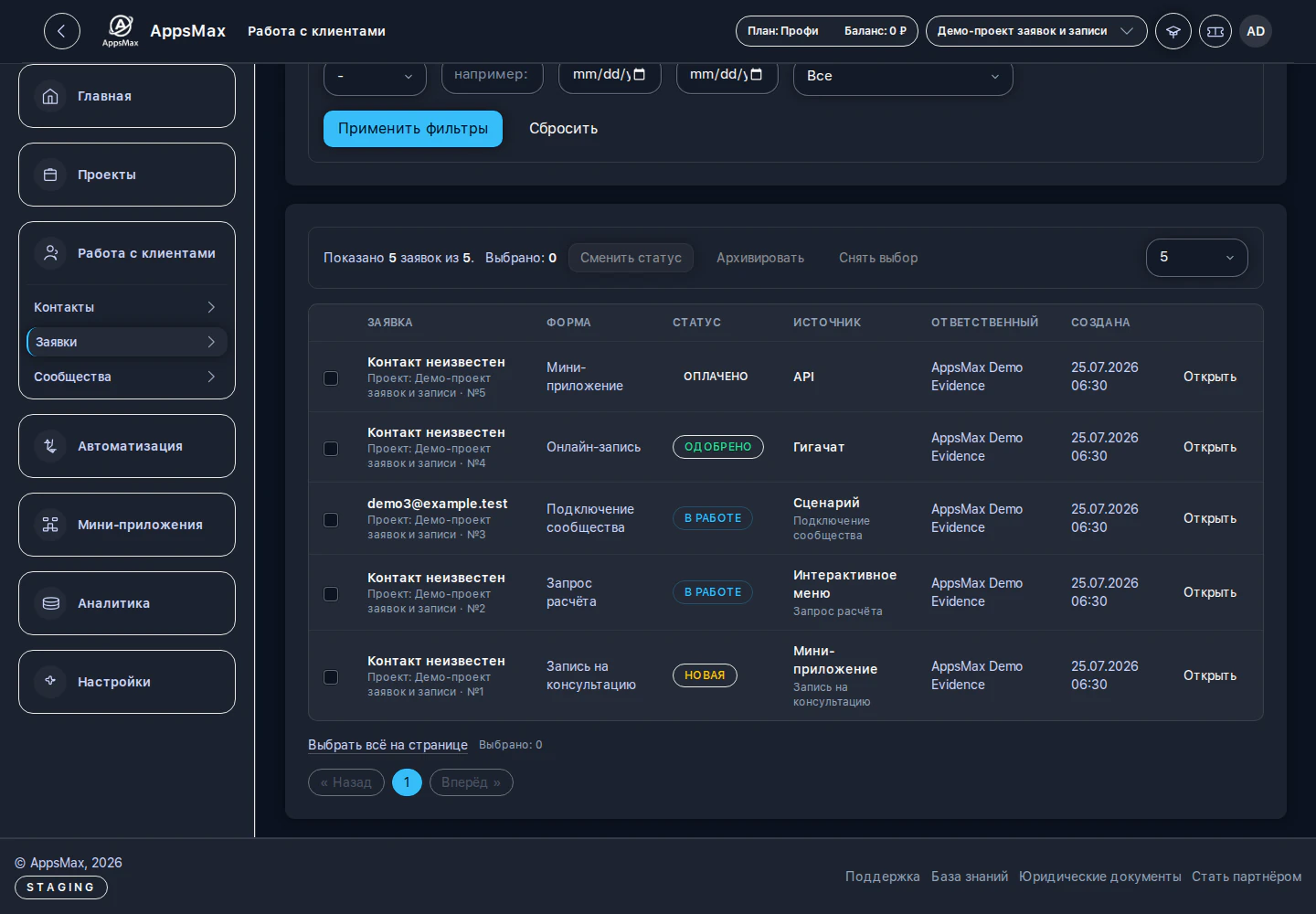Viewport: 1316px width, 914px height.
Task: Click Архивировать button
Action: [x=760, y=258]
